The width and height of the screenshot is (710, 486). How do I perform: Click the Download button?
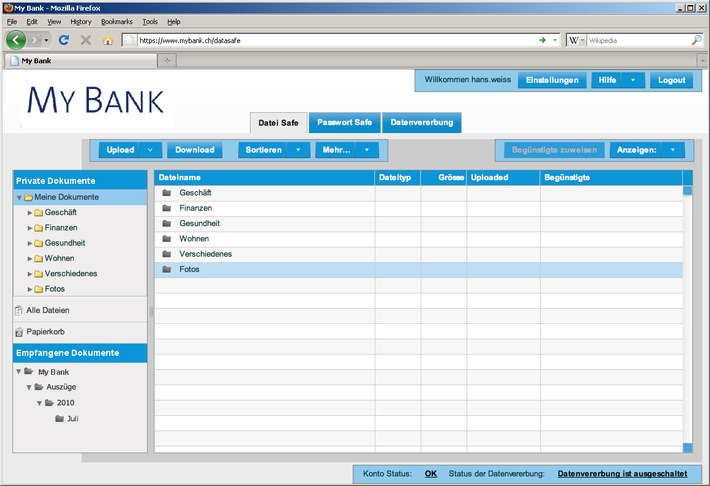(195, 150)
